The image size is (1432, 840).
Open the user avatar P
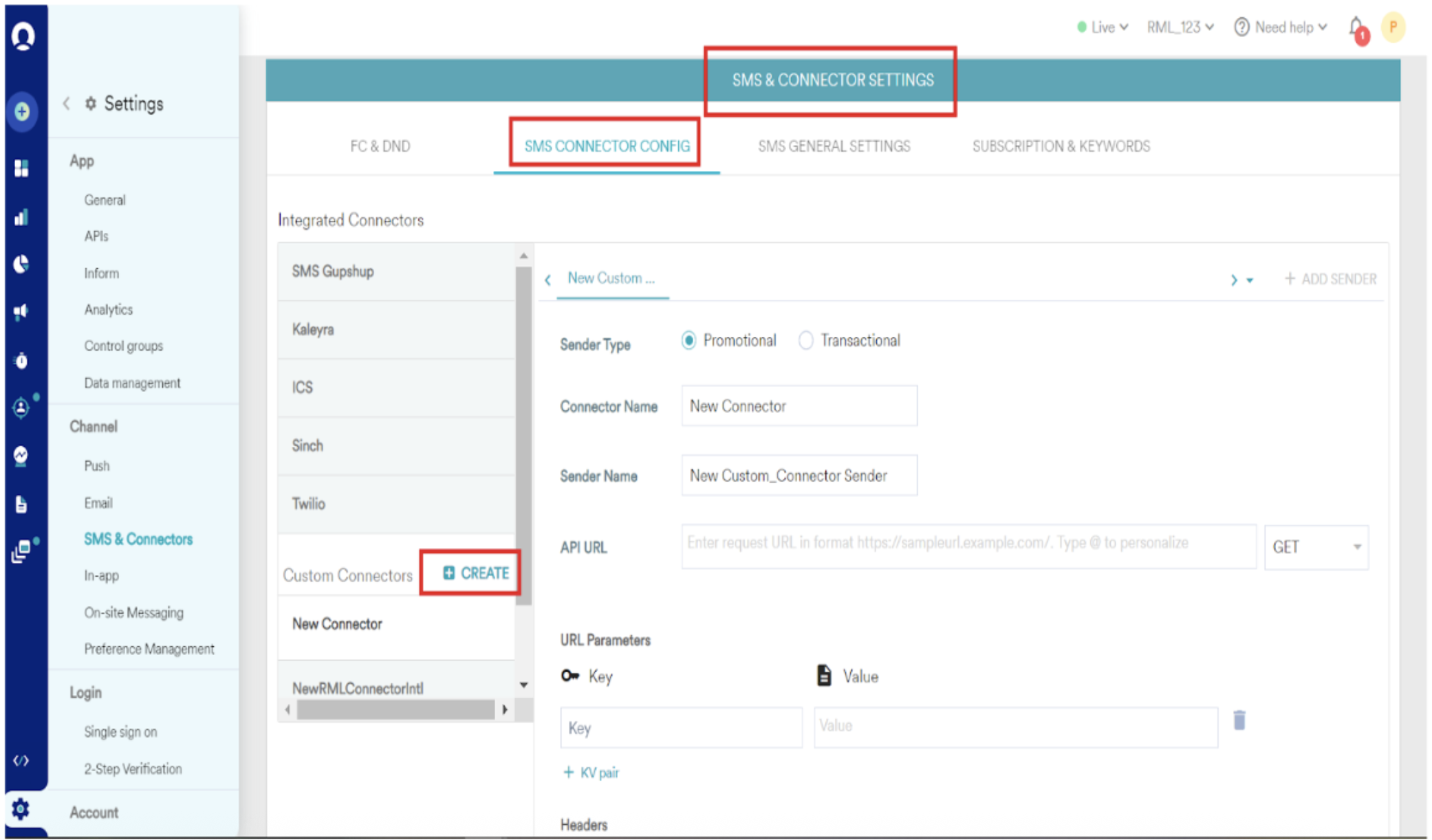(1393, 27)
